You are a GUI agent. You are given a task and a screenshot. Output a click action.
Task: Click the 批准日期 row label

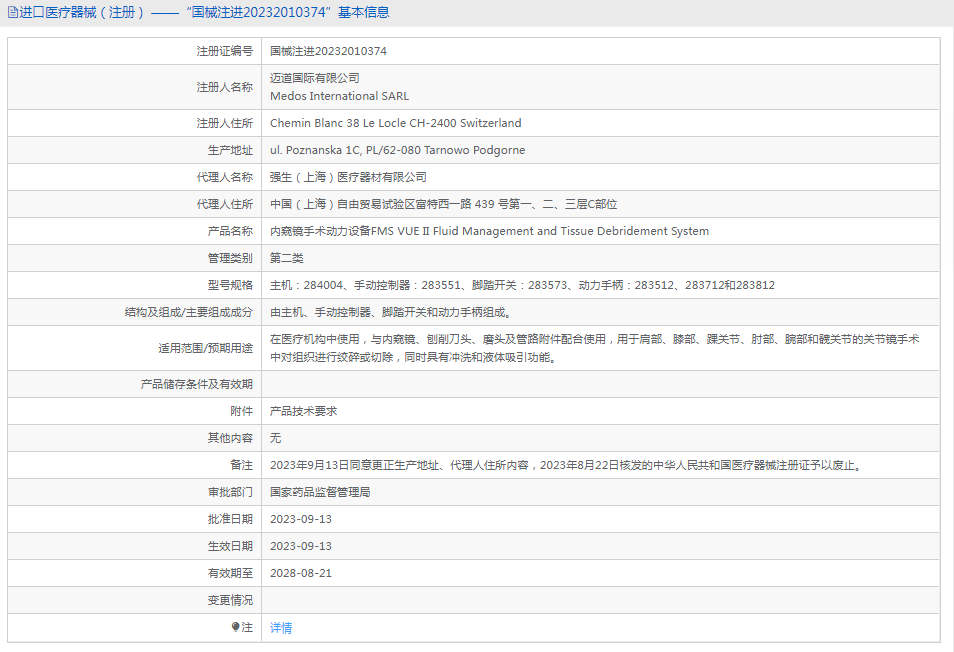(x=230, y=519)
